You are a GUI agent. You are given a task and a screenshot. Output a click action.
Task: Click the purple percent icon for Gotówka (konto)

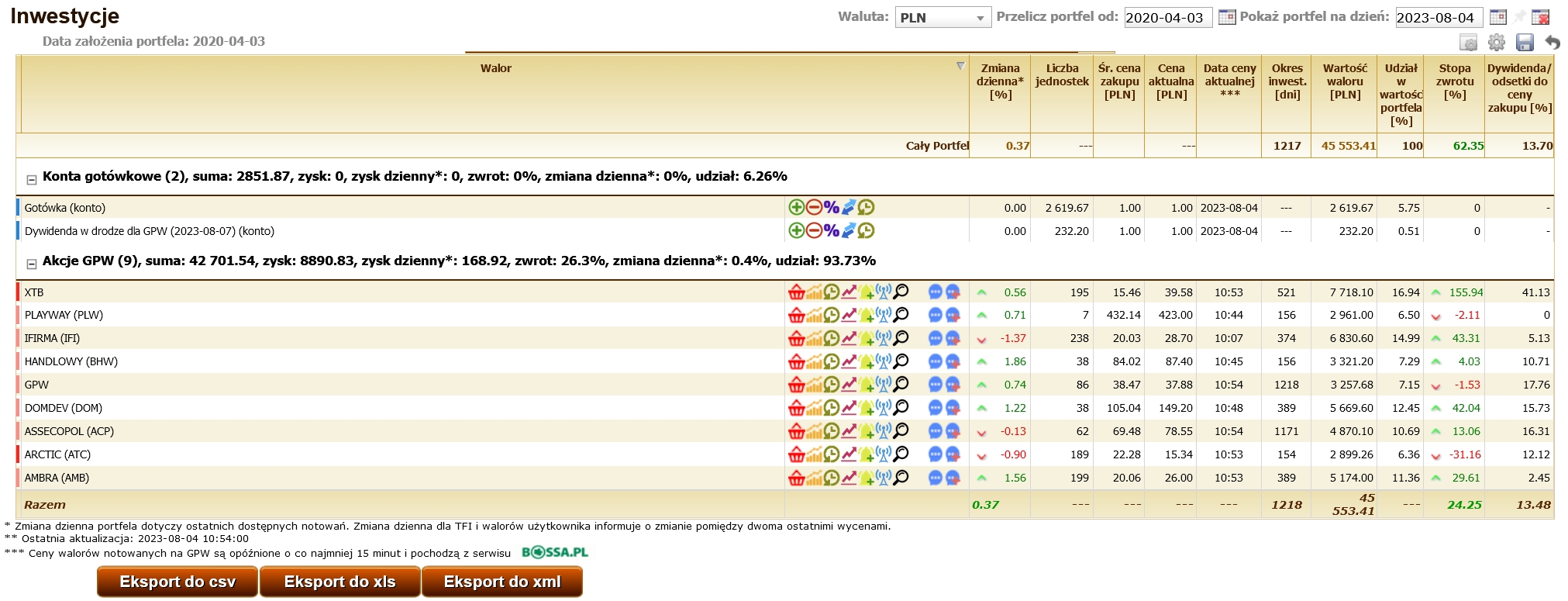click(x=832, y=207)
